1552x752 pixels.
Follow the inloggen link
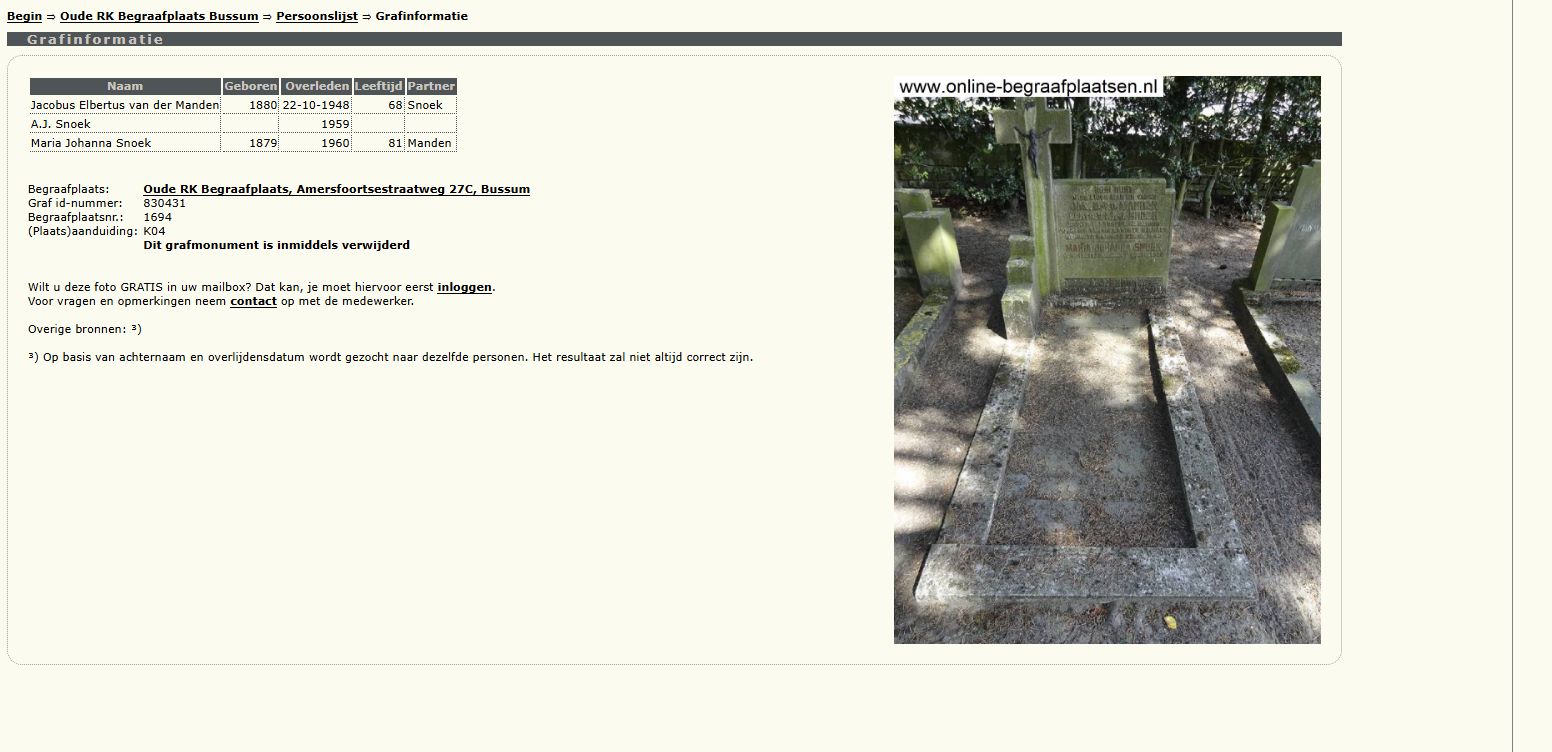(464, 287)
